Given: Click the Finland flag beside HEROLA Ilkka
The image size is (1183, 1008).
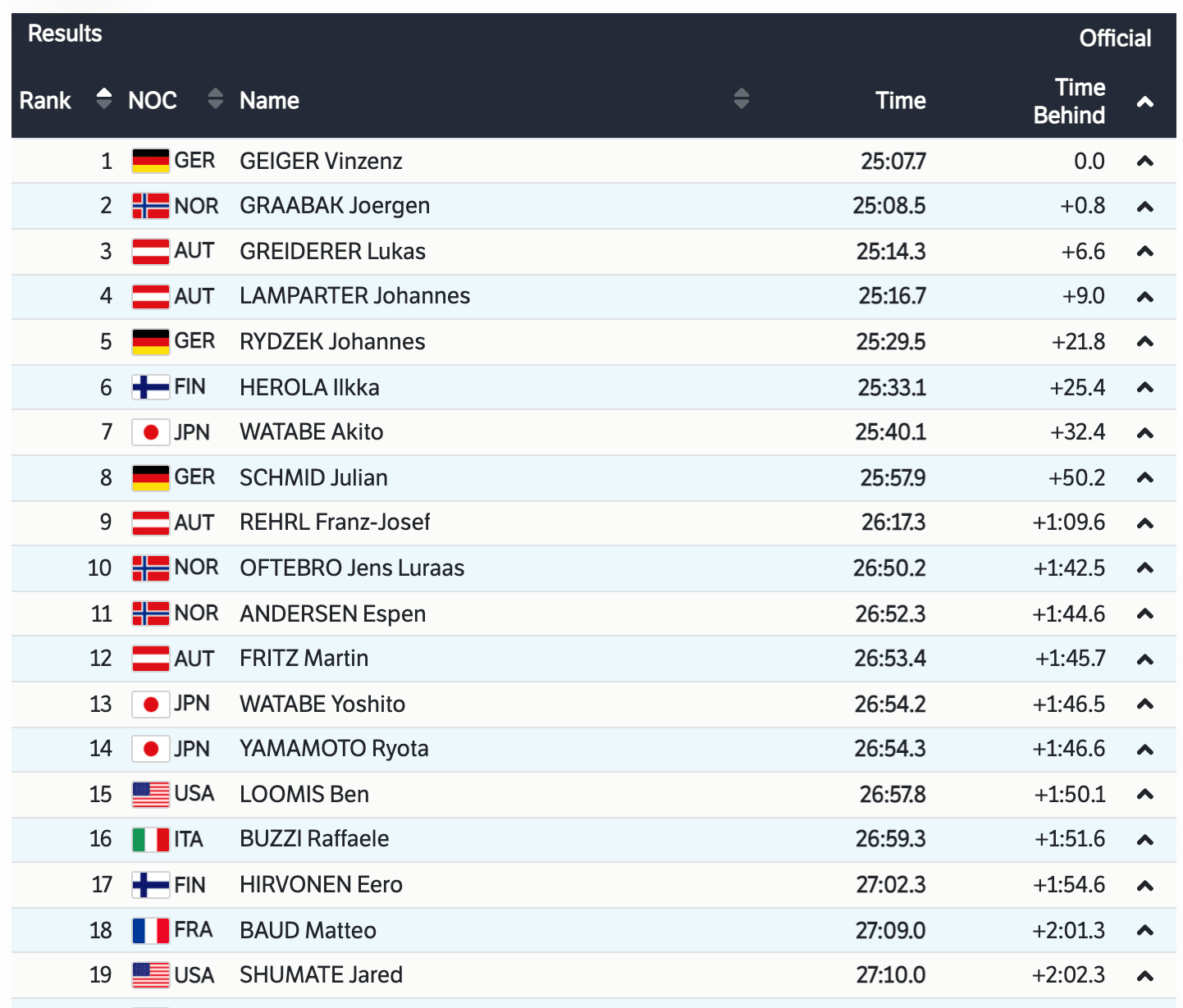Looking at the screenshot, I should pyautogui.click(x=151, y=387).
